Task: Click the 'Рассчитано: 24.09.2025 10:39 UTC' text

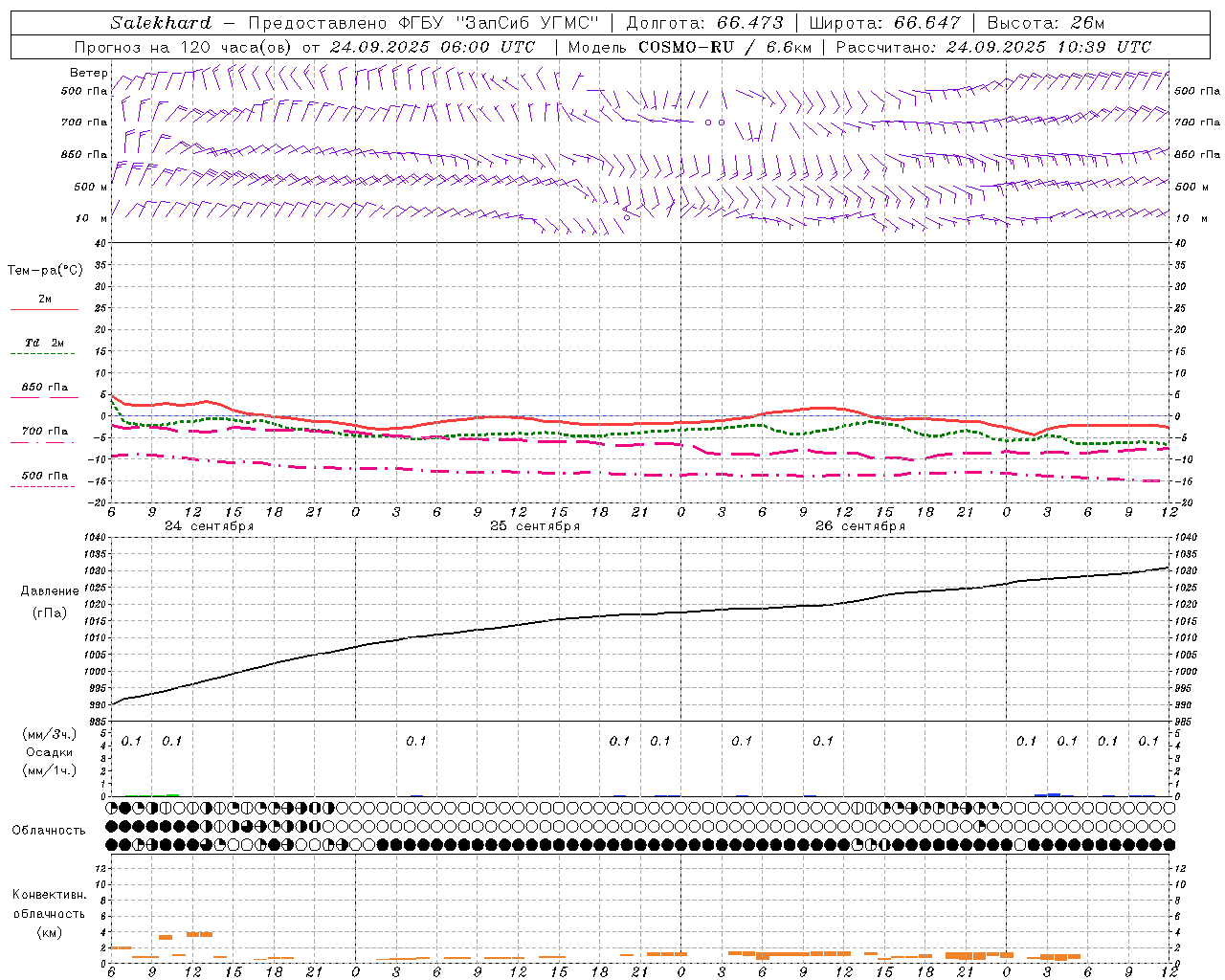Action: pyautogui.click(x=993, y=47)
